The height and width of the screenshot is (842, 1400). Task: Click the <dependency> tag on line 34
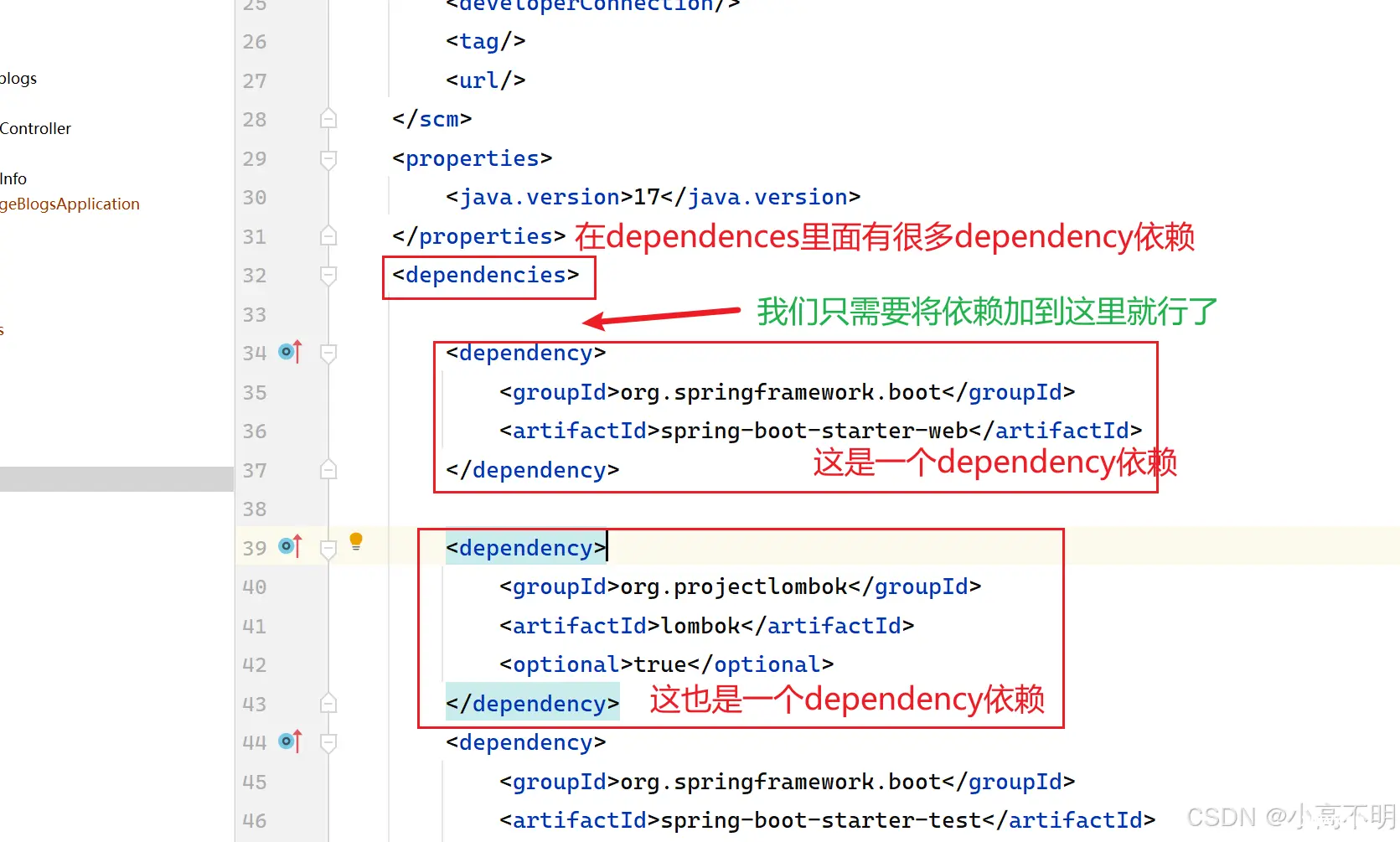coord(526,353)
